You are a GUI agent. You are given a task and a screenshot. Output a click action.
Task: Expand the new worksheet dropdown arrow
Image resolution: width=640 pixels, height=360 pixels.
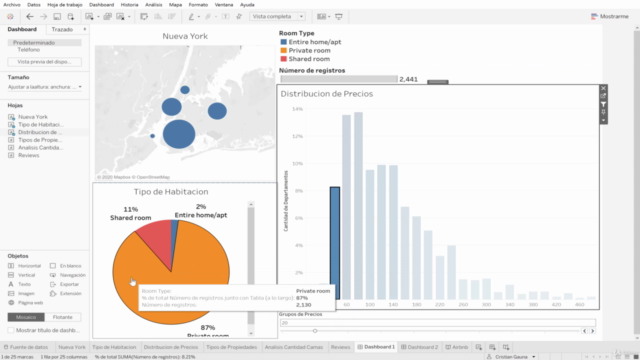coord(98,17)
